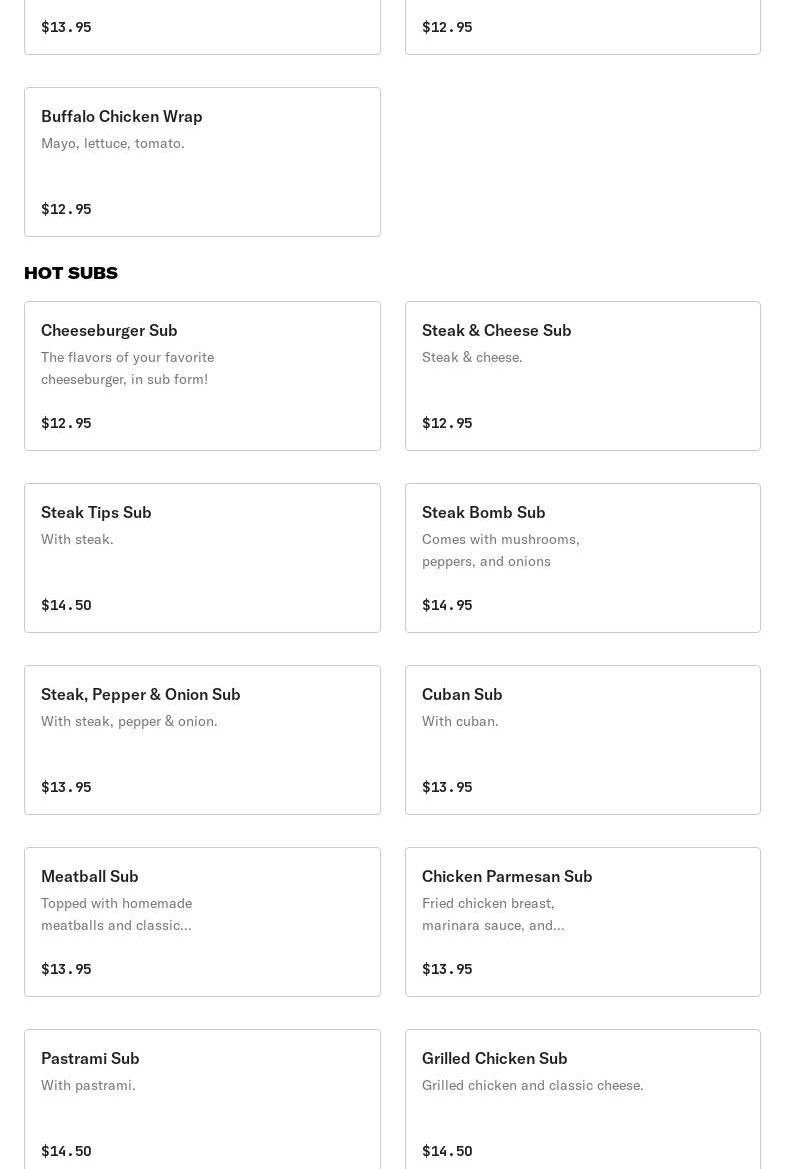Choose the Grilled Chicken Sub
Viewport: 785px width, 1169px height.
(x=582, y=1100)
